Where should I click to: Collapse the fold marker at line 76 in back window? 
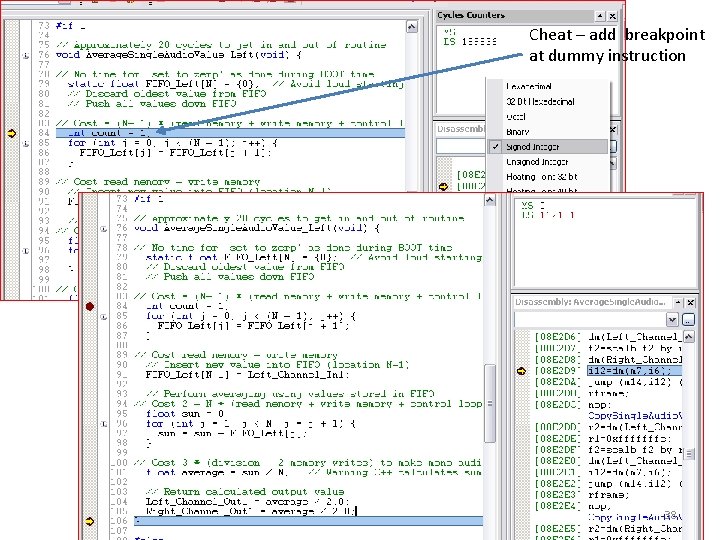pos(26,56)
